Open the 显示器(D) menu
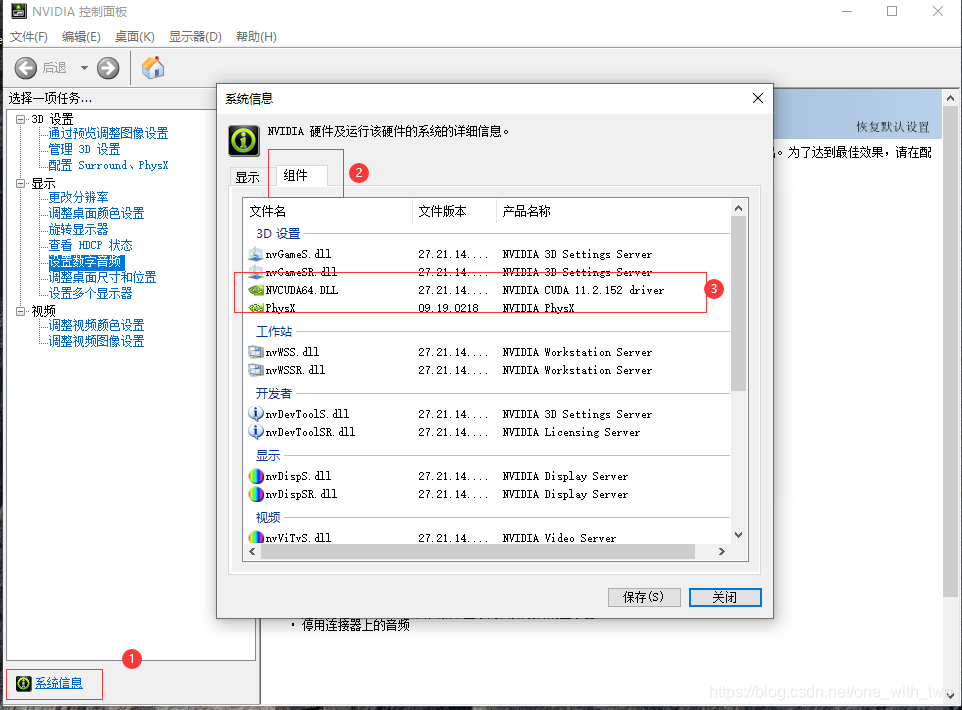This screenshot has height=710, width=962. (195, 37)
